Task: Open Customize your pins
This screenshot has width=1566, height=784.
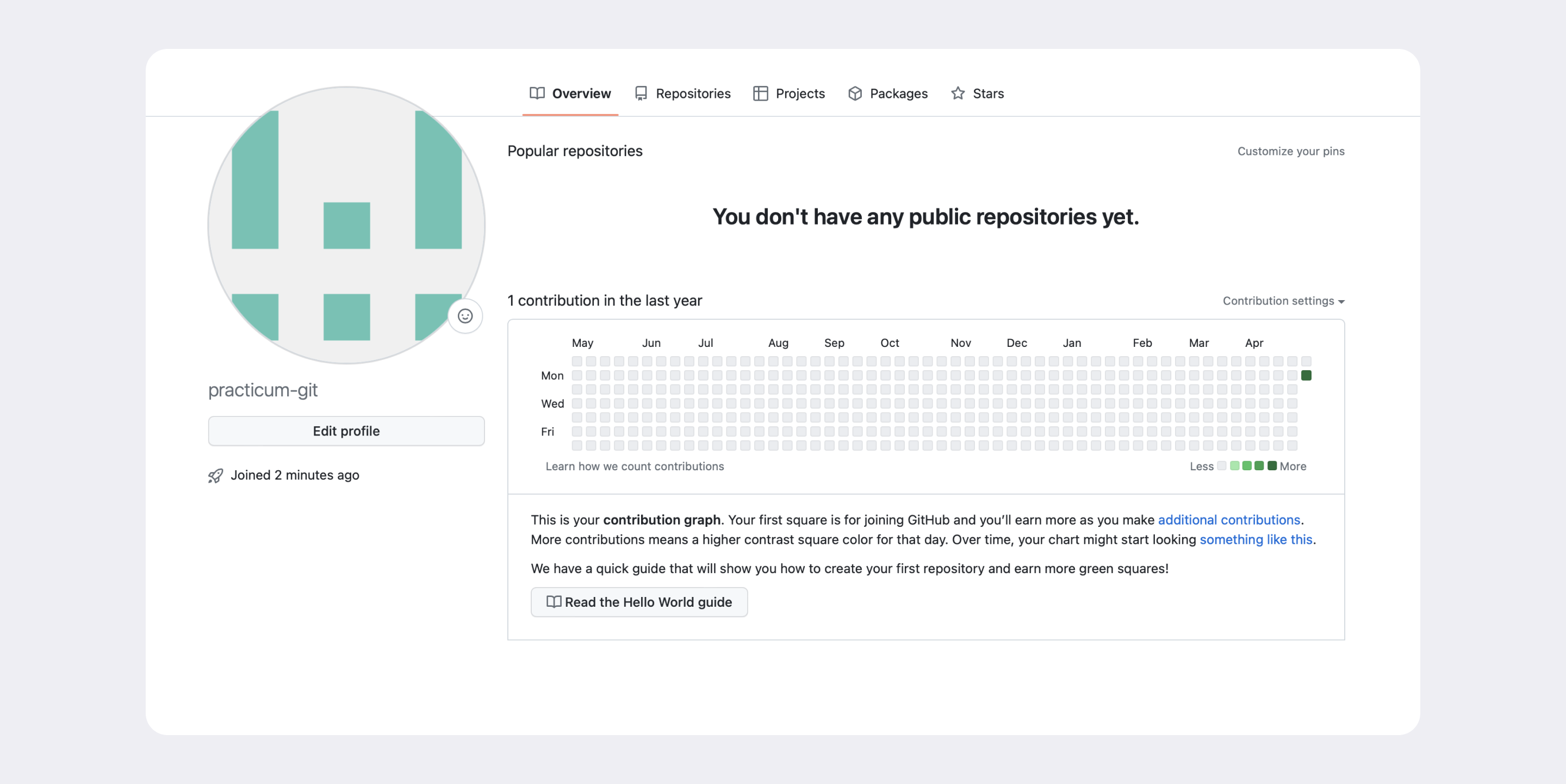Action: point(1291,151)
